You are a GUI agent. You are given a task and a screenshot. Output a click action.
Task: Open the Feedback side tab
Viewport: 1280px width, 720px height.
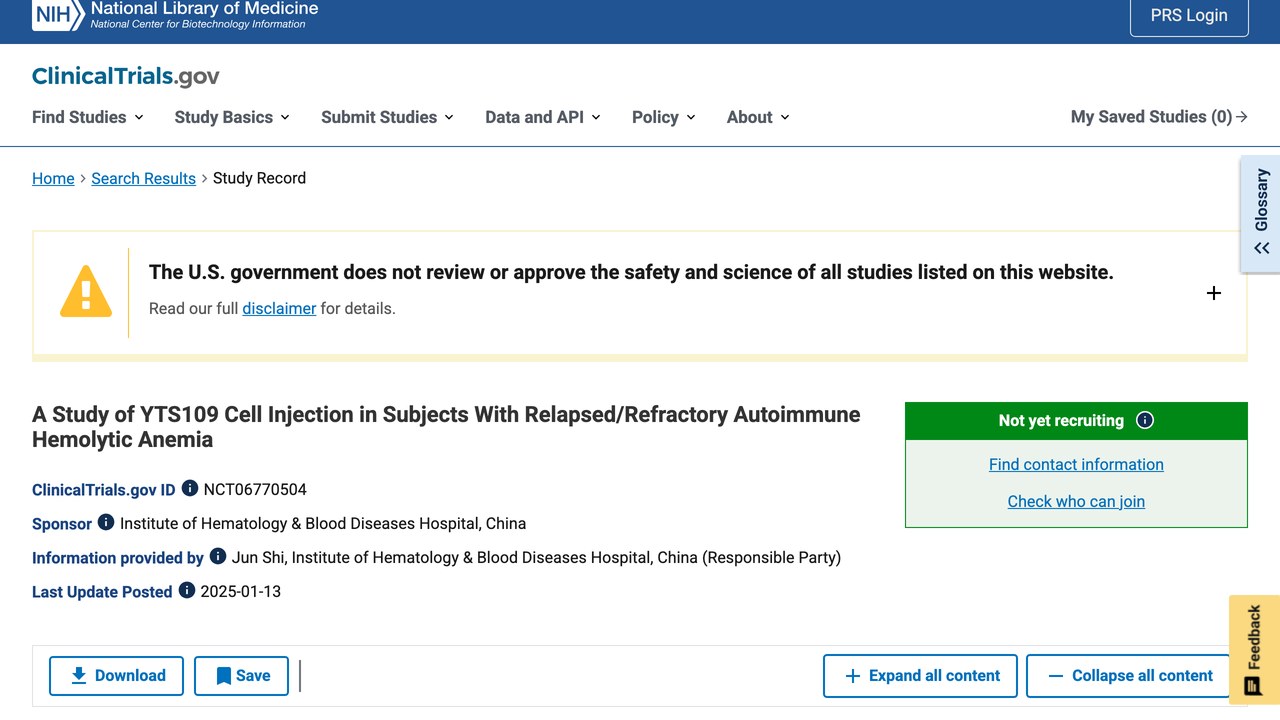coord(1254,650)
